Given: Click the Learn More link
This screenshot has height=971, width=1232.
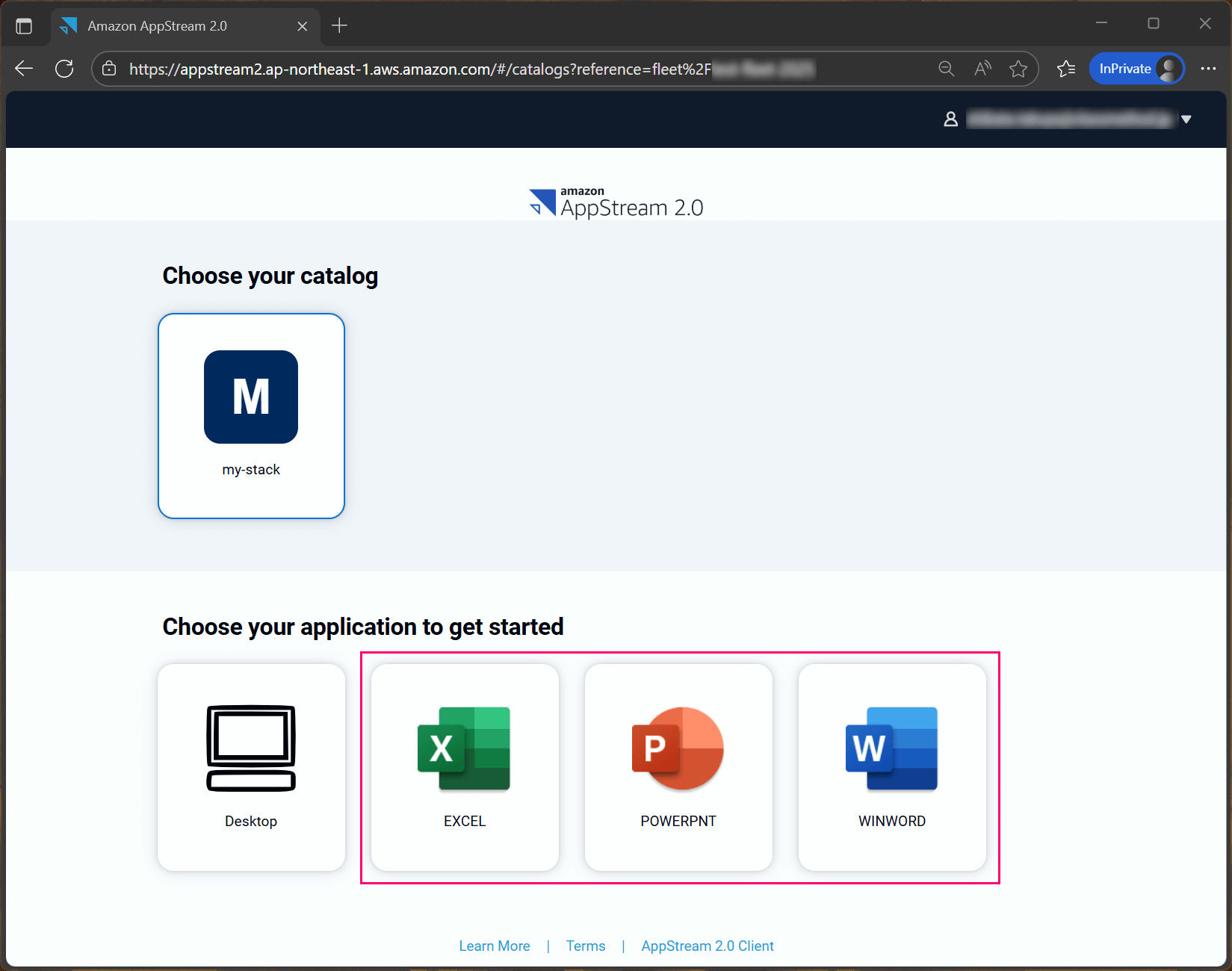Looking at the screenshot, I should tap(495, 946).
